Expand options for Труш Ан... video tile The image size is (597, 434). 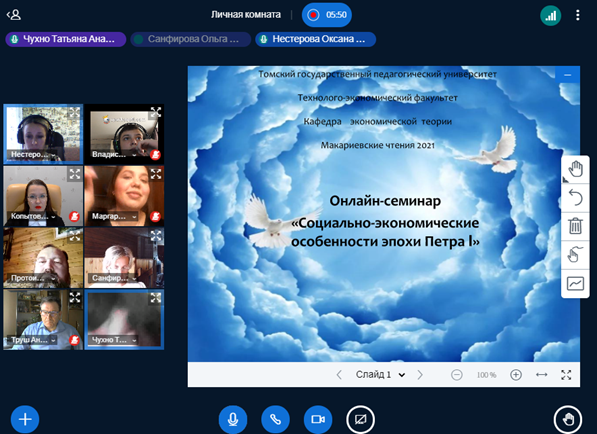click(53, 340)
